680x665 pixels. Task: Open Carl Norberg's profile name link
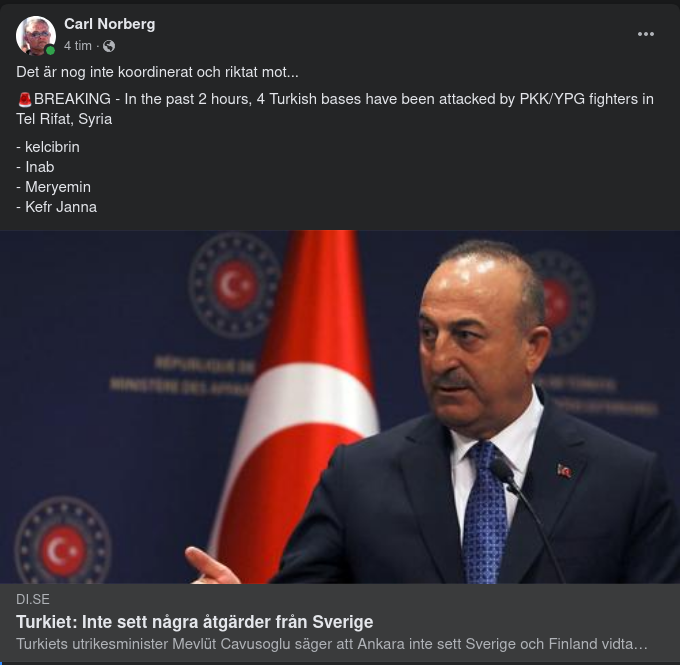pyautogui.click(x=109, y=24)
